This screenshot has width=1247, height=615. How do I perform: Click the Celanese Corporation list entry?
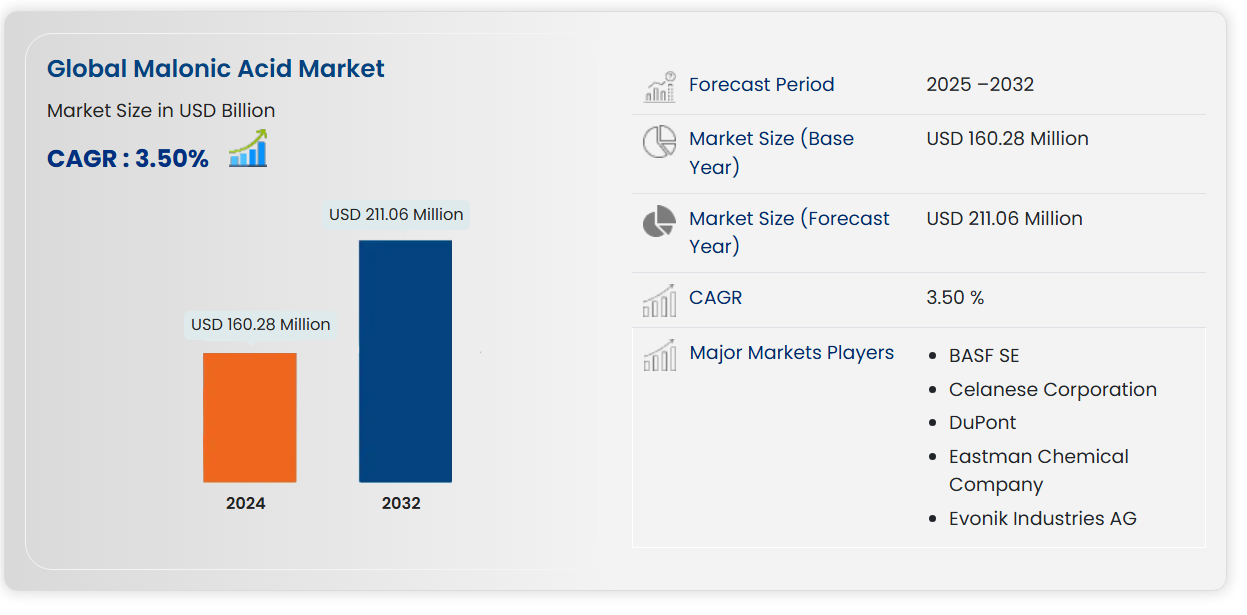(1053, 390)
